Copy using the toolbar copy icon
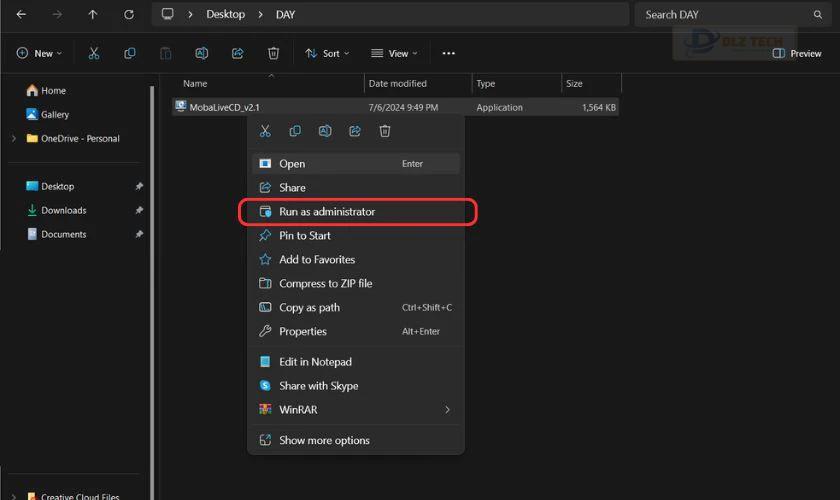This screenshot has height=500, width=840. click(x=130, y=53)
